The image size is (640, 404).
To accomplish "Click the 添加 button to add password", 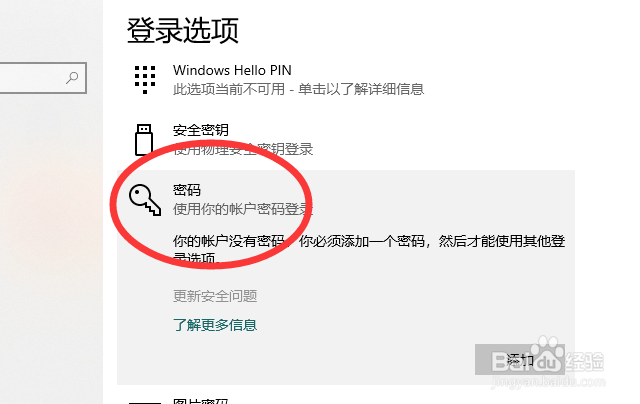I will click(x=520, y=360).
